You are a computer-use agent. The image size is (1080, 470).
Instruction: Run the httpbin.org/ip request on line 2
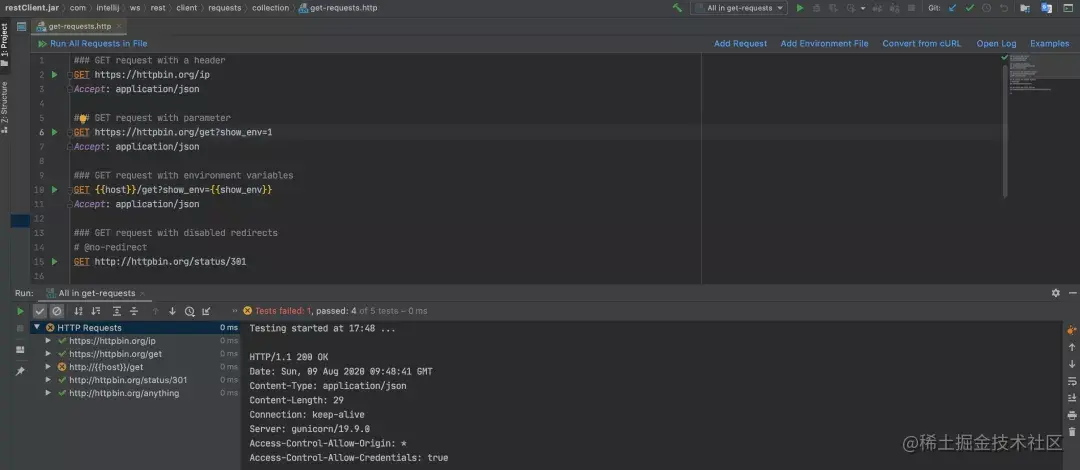tap(54, 74)
